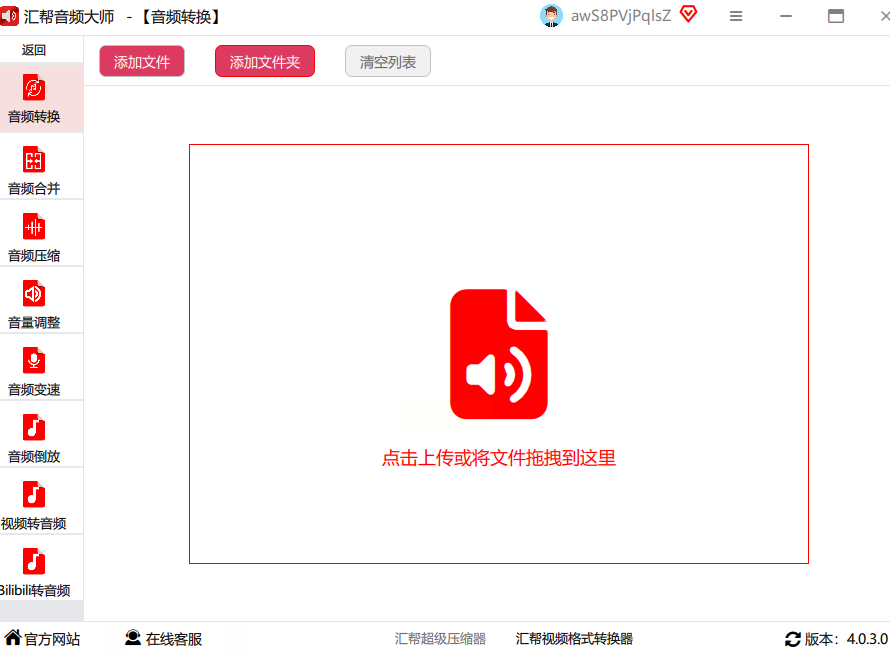Click the app speaker logo icon
Viewport: 890px width, 655px height.
tap(9, 16)
